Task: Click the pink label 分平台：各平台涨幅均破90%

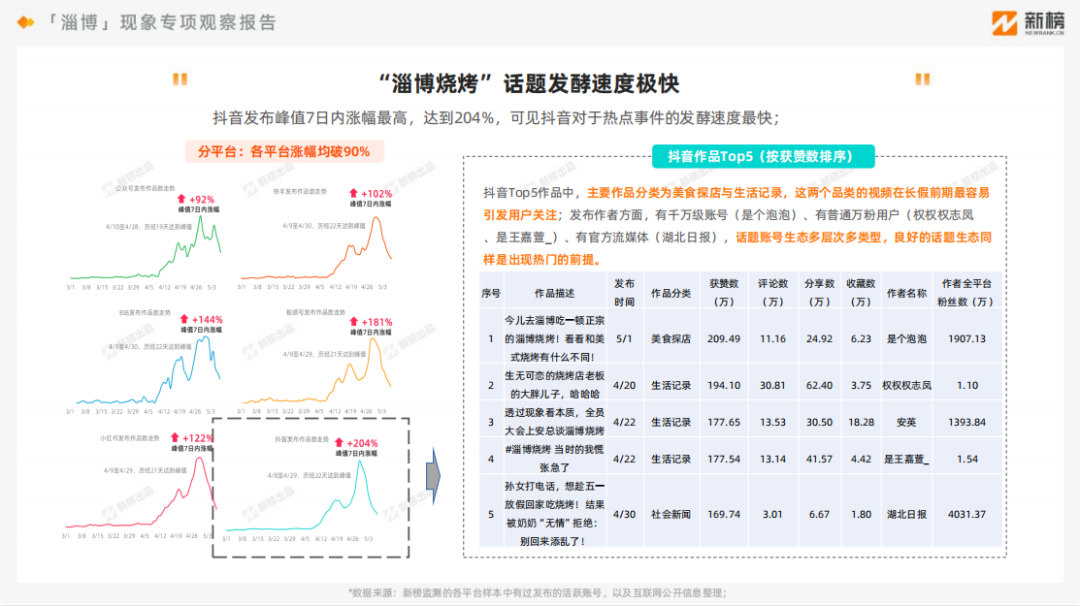Action: 284,152
